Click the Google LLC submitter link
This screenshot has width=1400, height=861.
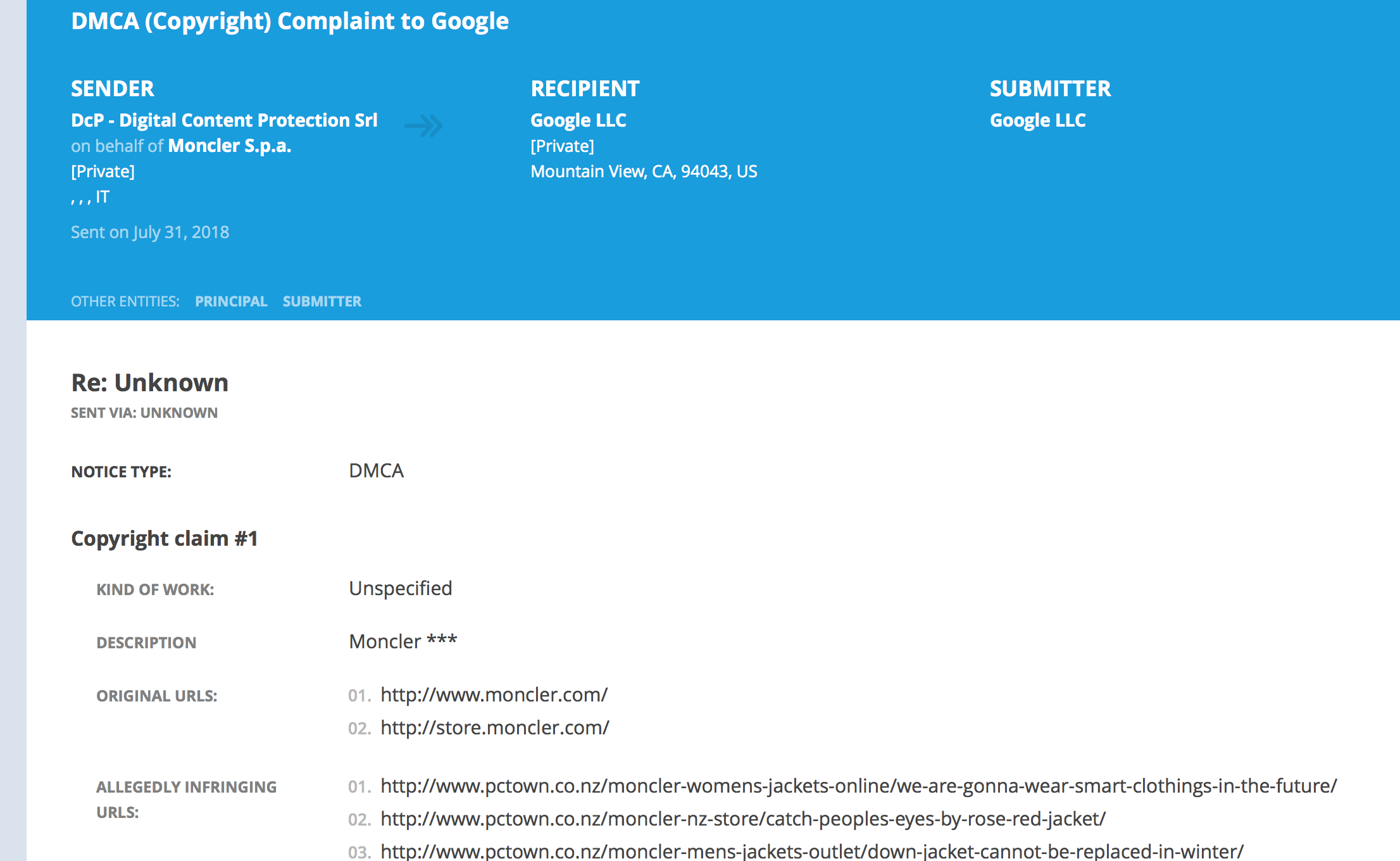pyautogui.click(x=1037, y=120)
